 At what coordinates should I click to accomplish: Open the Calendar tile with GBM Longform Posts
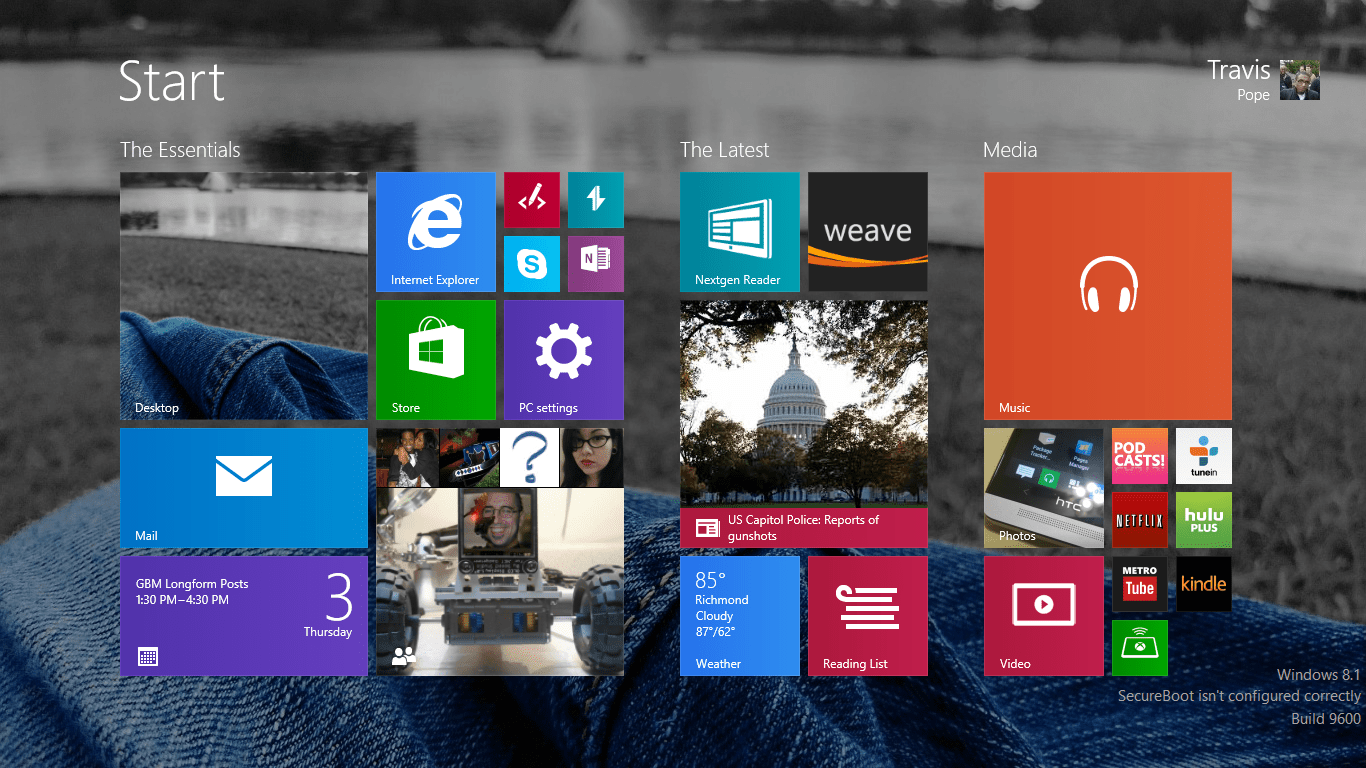243,616
